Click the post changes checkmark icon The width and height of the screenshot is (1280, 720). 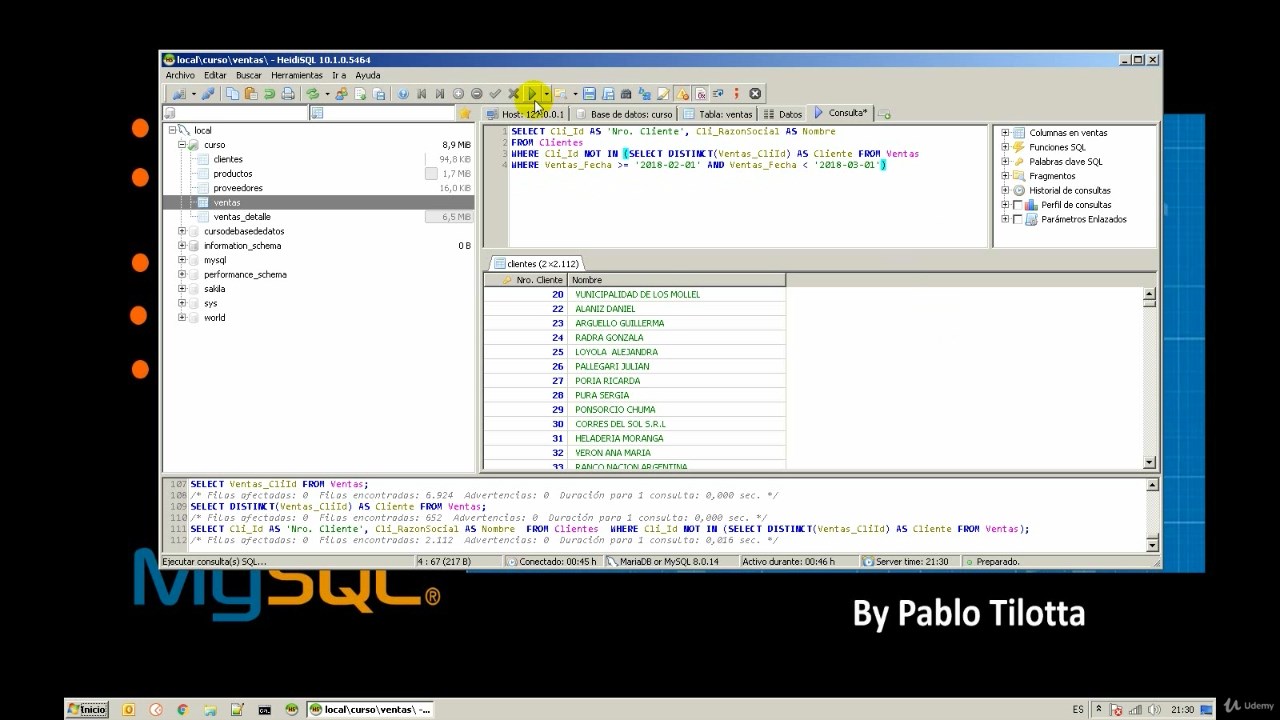495,94
